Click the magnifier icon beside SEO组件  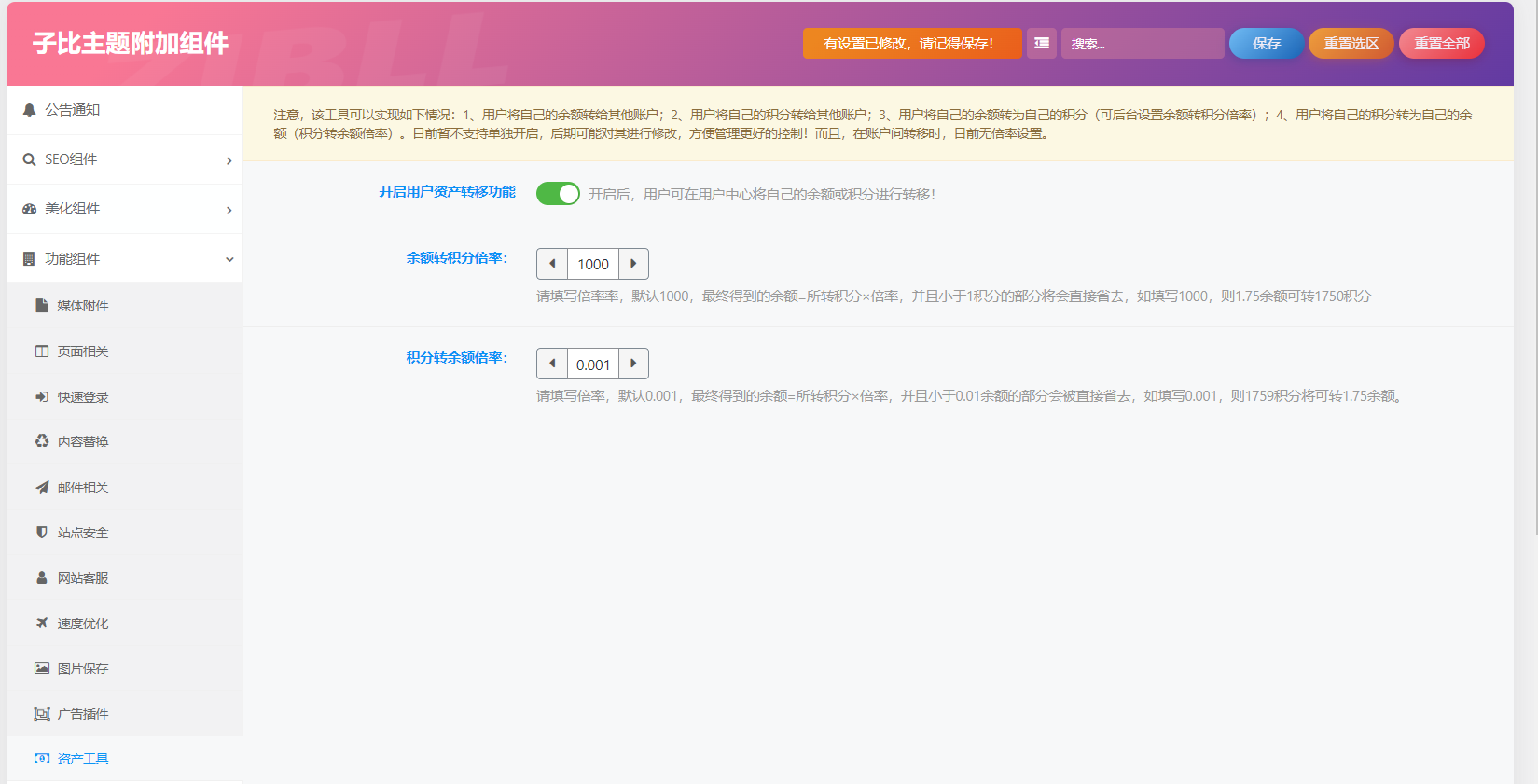[x=29, y=159]
